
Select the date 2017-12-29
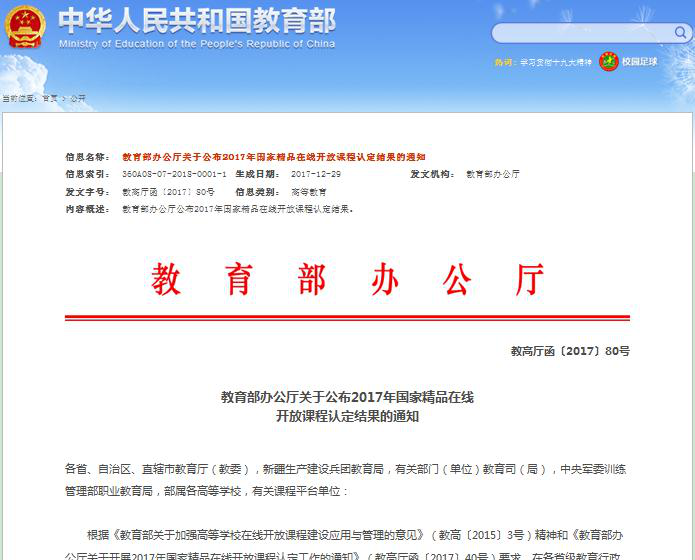(316, 174)
